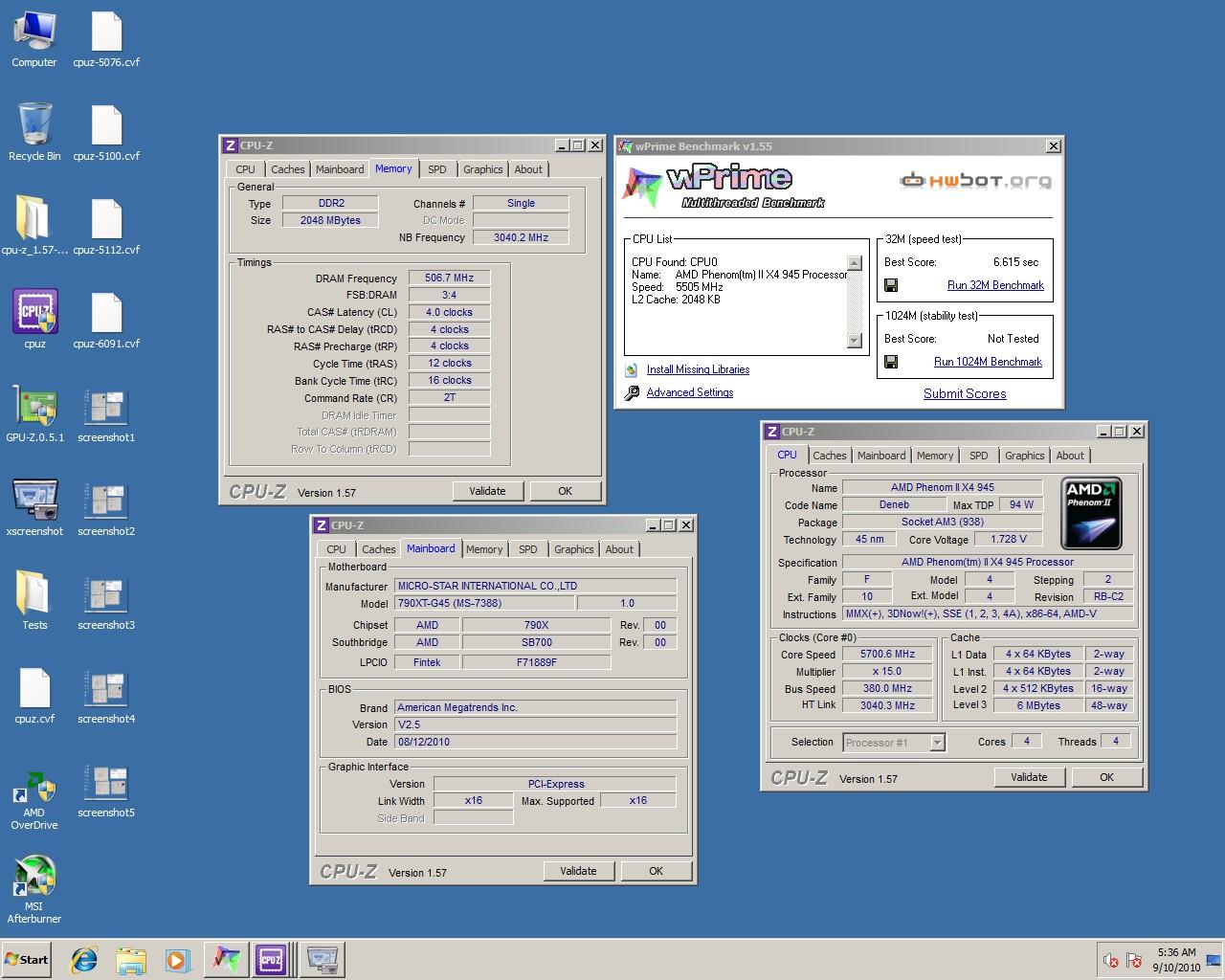Open the screenshot4 image file
Viewport: 1225px width, 980px height.
click(106, 695)
